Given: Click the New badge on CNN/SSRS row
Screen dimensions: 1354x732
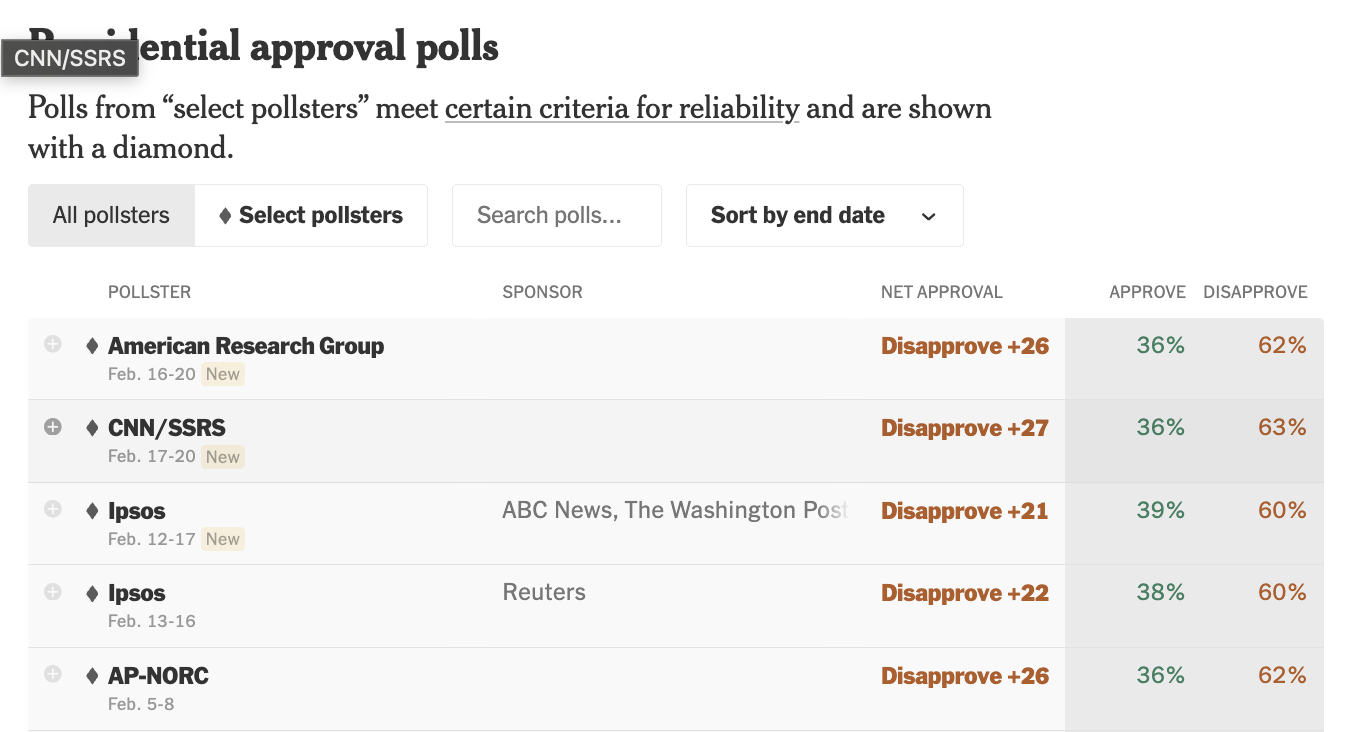Looking at the screenshot, I should [x=223, y=457].
